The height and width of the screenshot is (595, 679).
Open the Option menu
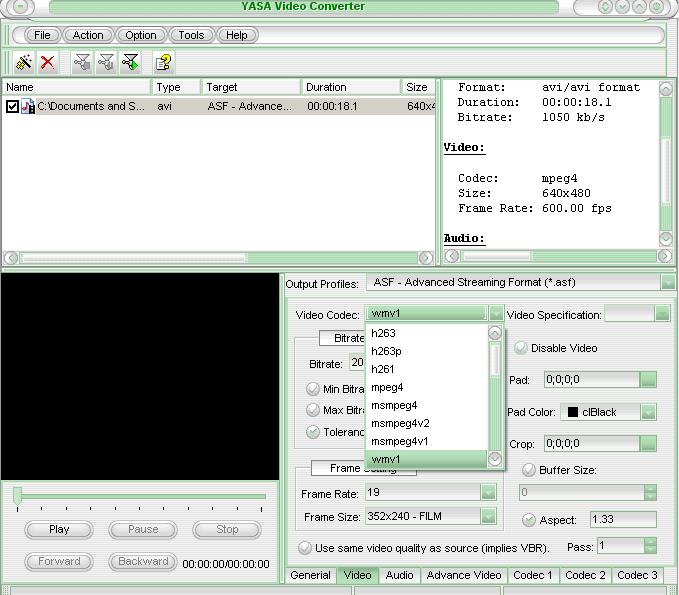141,35
